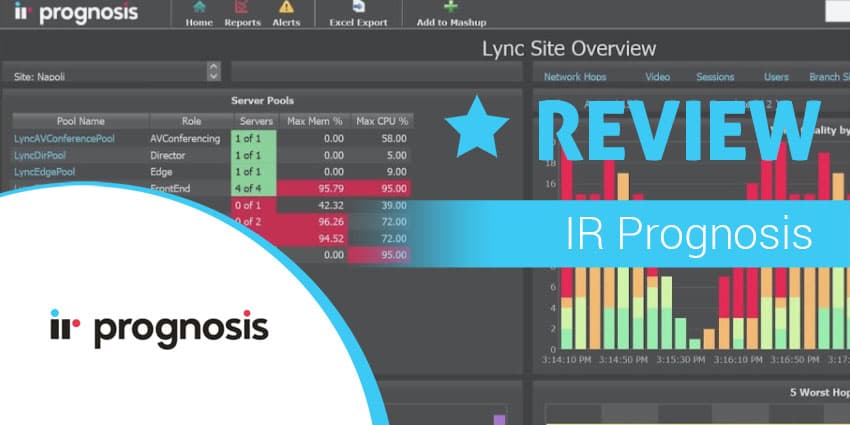The width and height of the screenshot is (850, 425).
Task: Click the Add to Mashup plus icon
Action: coord(450,7)
